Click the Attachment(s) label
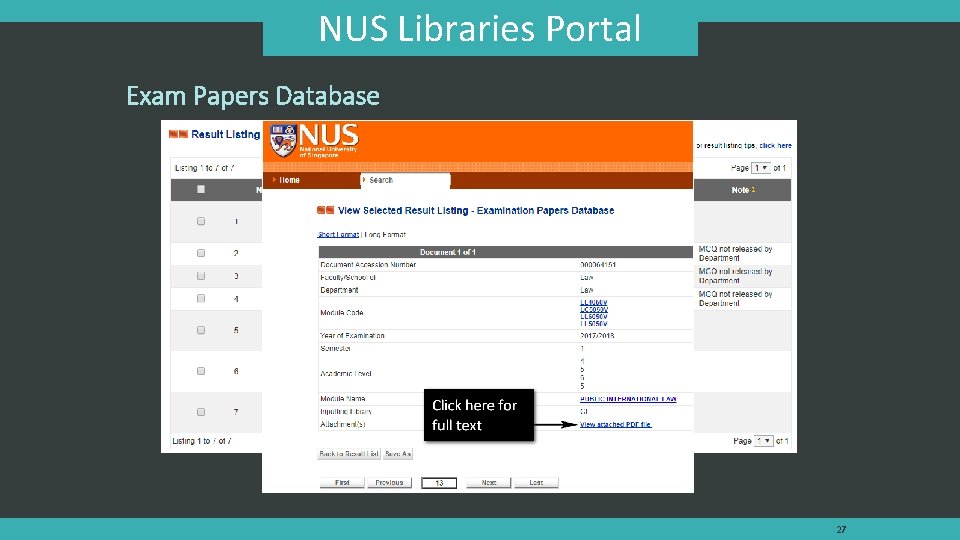 343,424
